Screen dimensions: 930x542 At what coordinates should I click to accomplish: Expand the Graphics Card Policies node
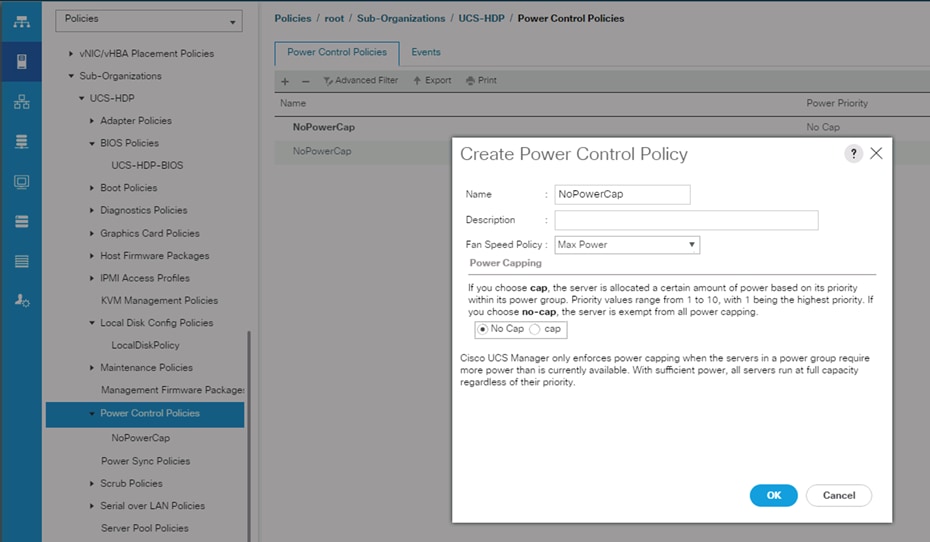(92, 233)
